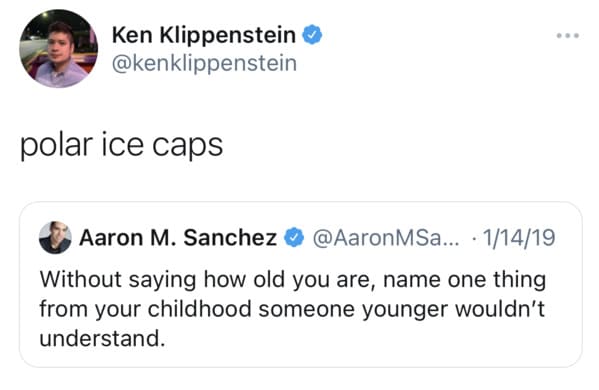
Task: Open the 1/14/19 timestamp of the quoted tweet
Action: (519, 238)
